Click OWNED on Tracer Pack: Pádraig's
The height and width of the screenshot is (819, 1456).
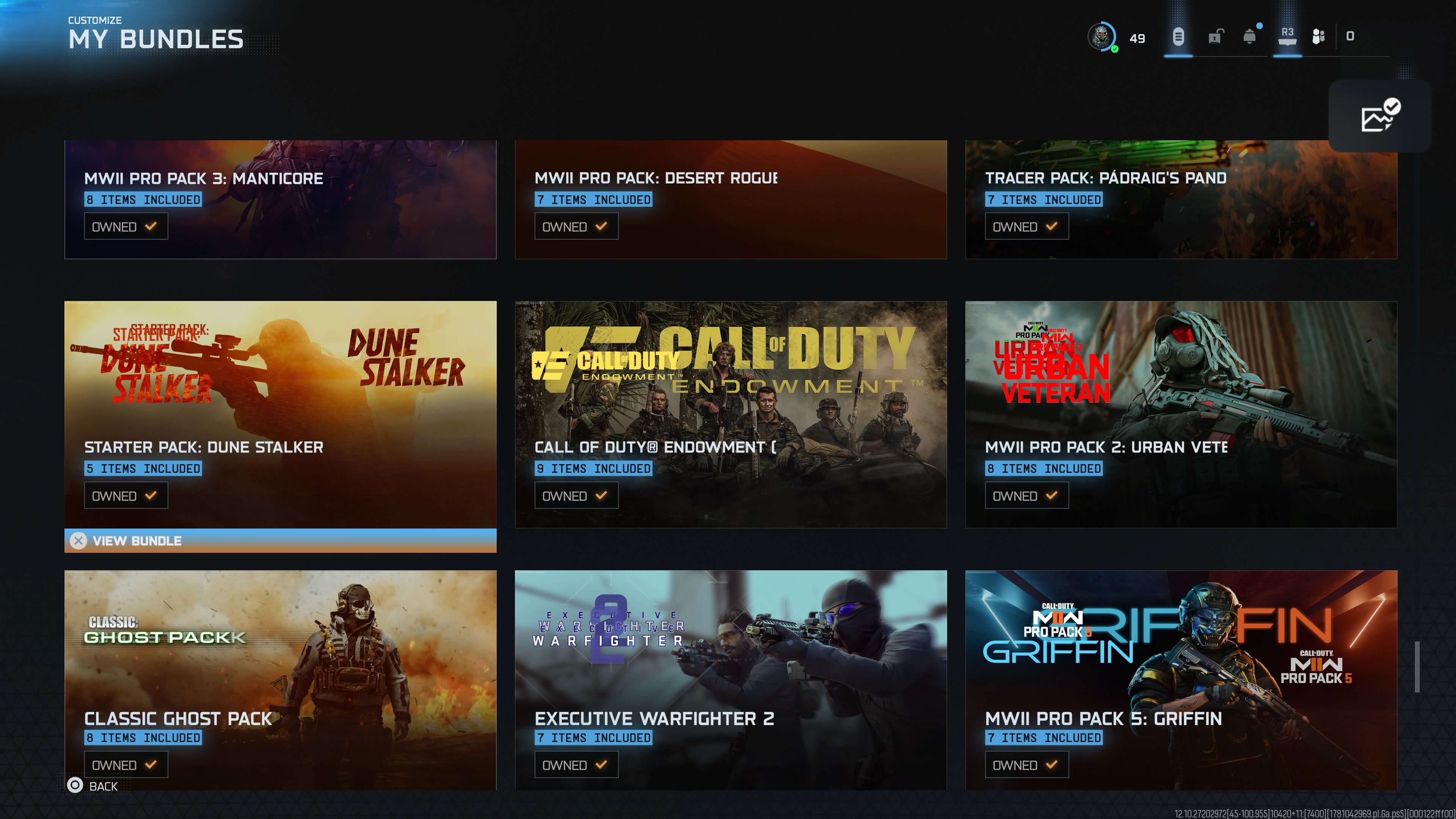click(1027, 226)
